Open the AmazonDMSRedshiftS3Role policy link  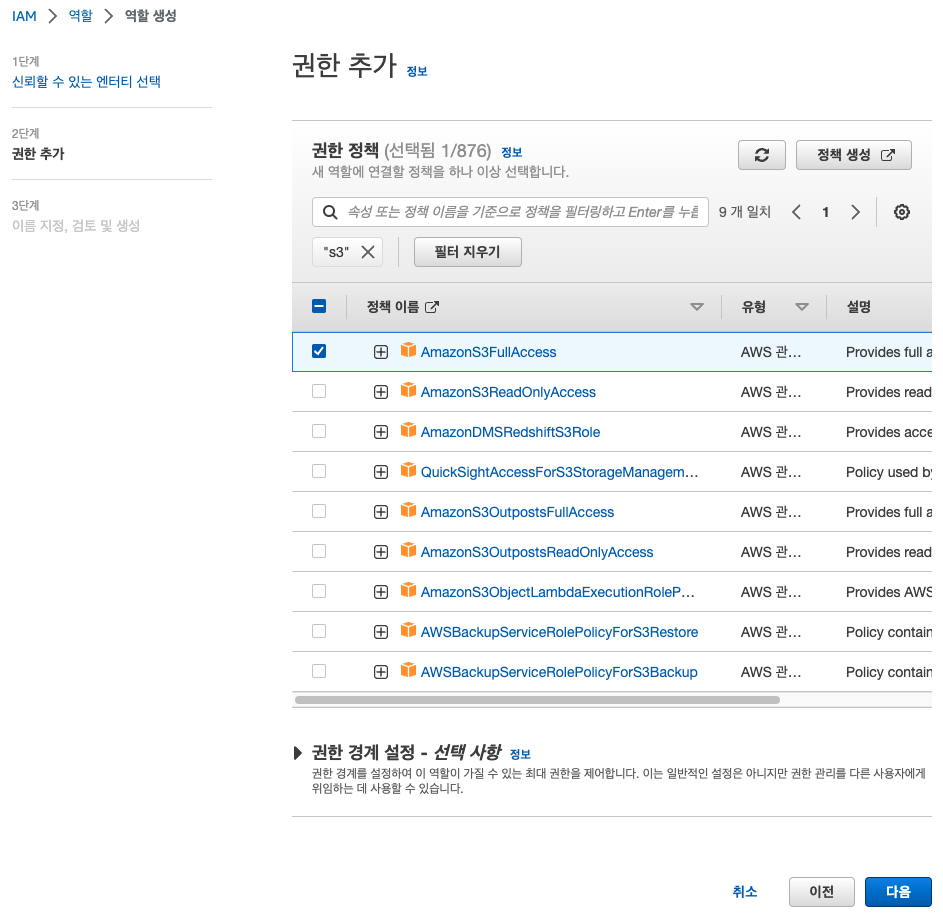point(510,432)
